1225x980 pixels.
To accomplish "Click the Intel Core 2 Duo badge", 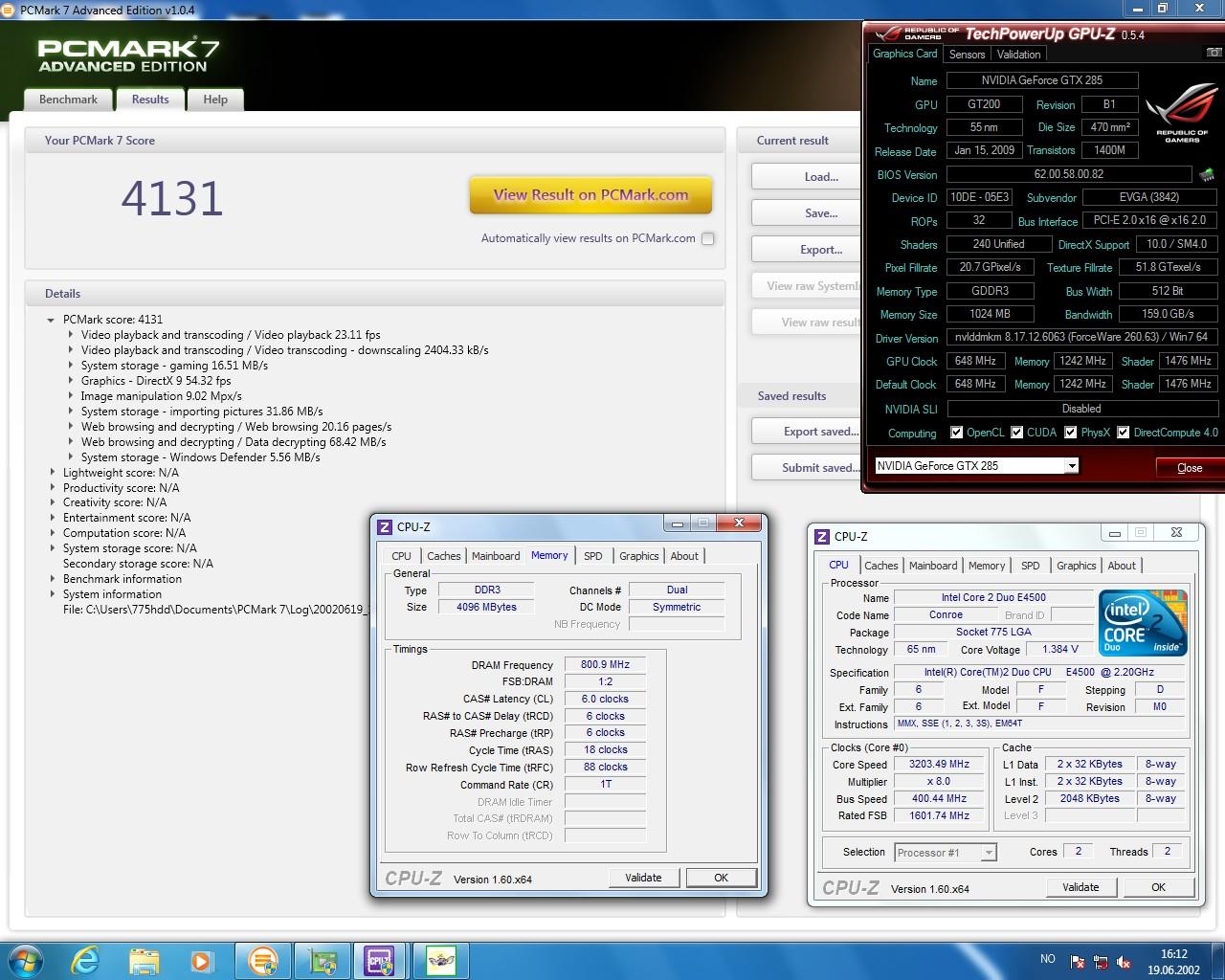I will tap(1144, 622).
